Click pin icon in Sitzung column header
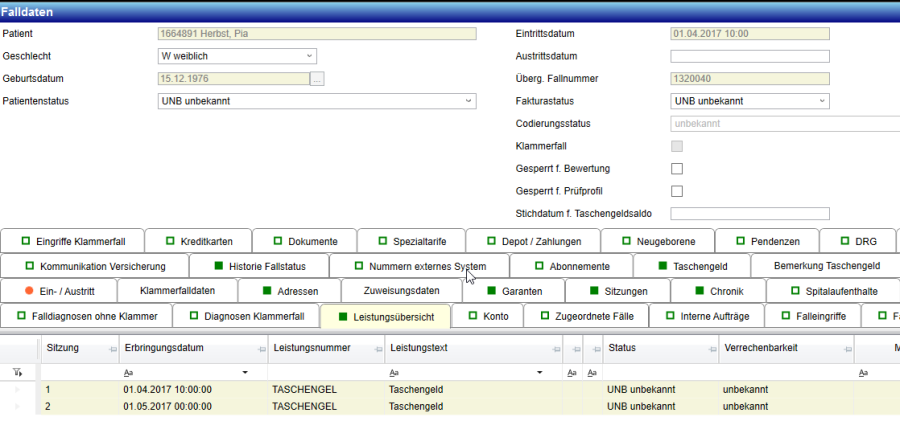Screen dimensions: 900x421 109,349
